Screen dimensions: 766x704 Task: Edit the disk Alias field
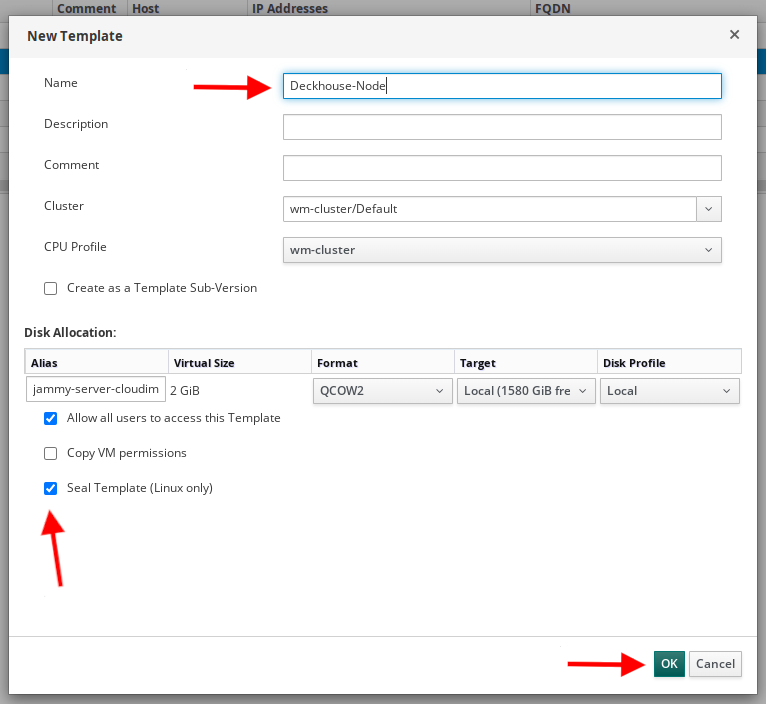(x=96, y=391)
